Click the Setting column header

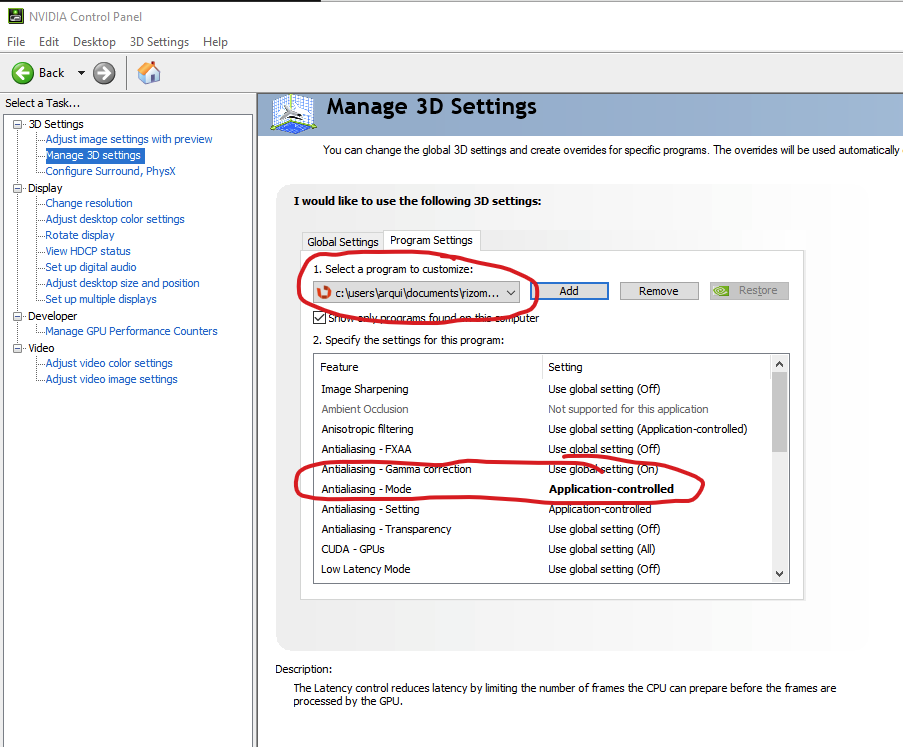pos(657,367)
